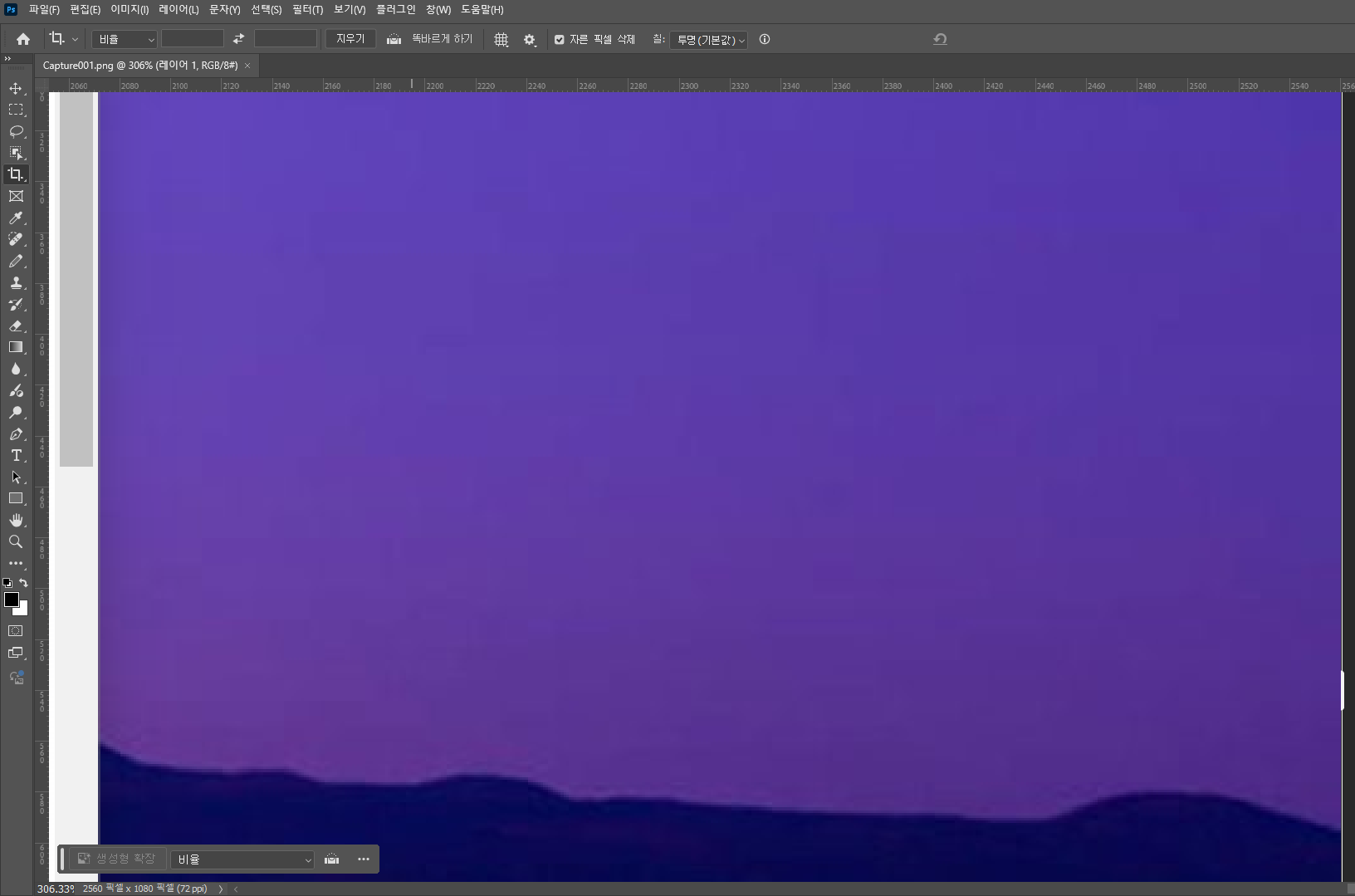The image size is (1355, 896).
Task: Pick the foreground color swatch
Action: [12, 600]
